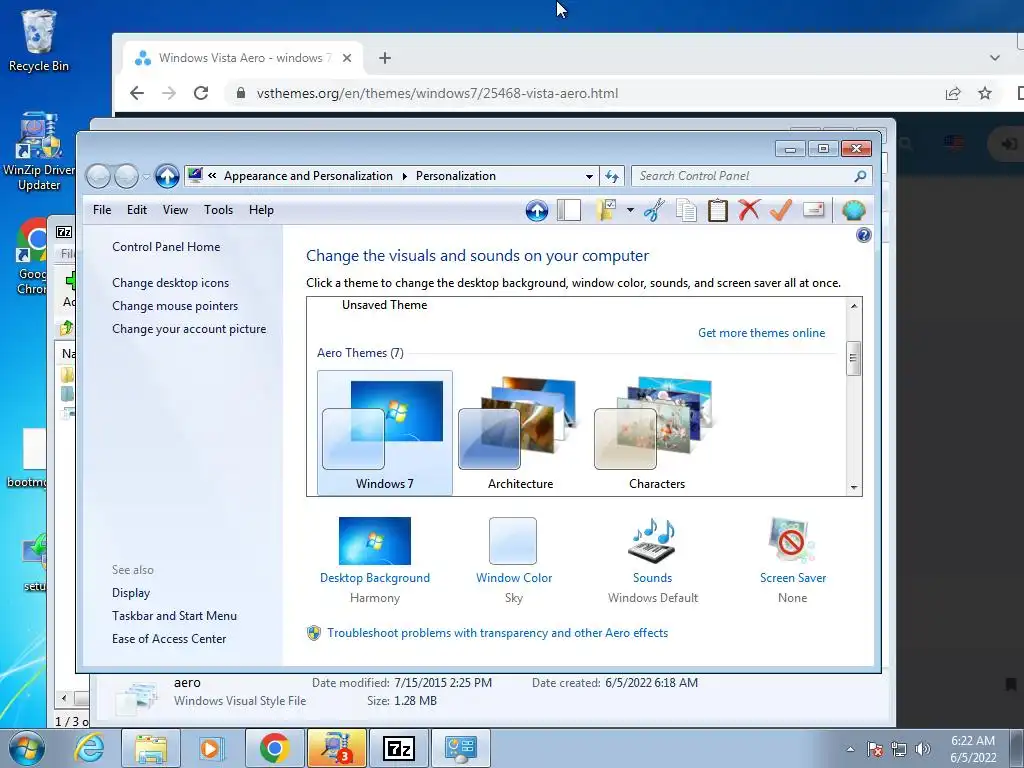Open the File menu
This screenshot has height=768, width=1024.
[102, 210]
